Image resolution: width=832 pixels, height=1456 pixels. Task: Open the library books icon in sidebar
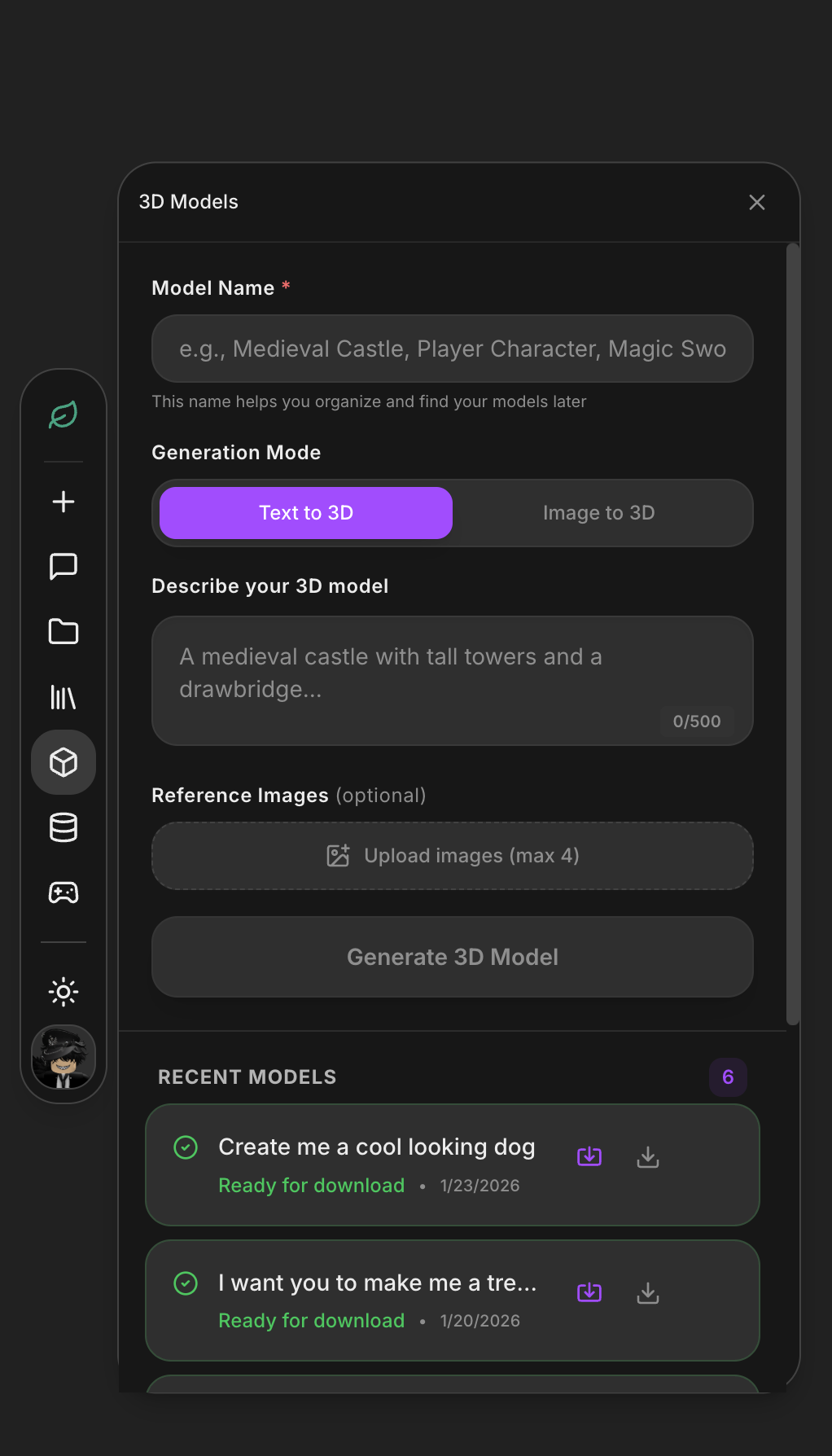tap(63, 697)
